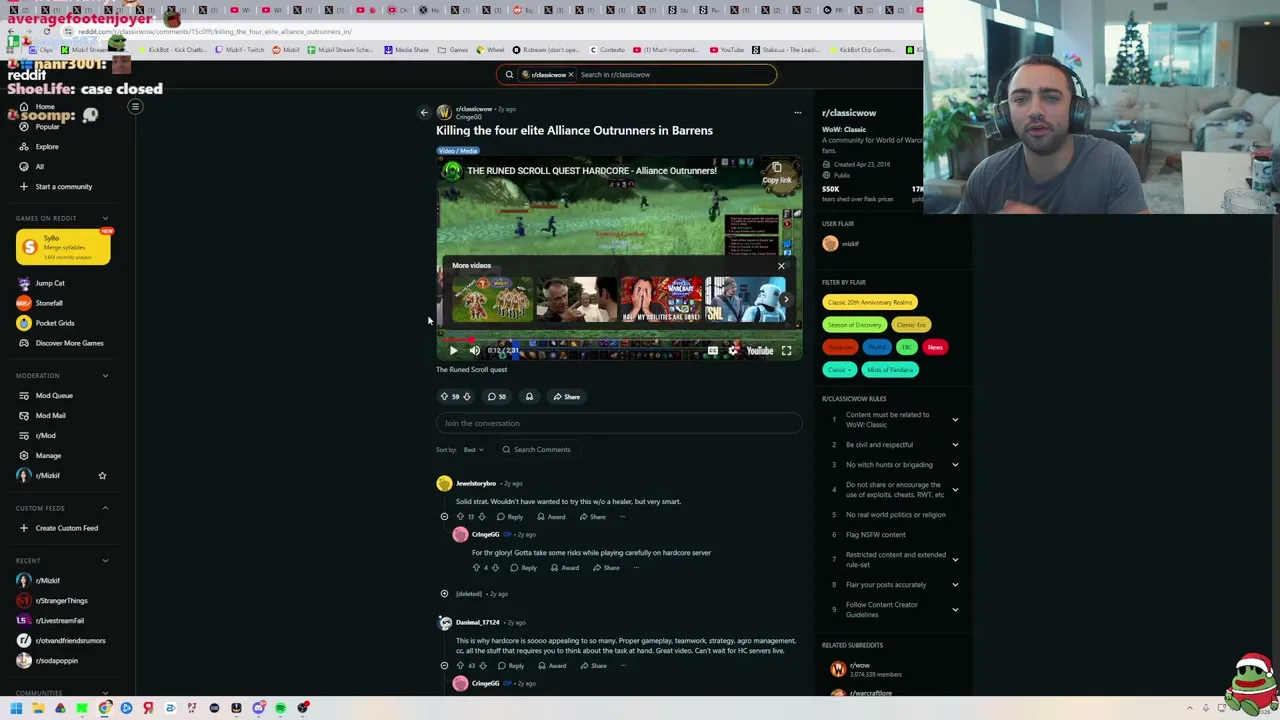Expand rule 7 Restricted content and extended
This screenshot has height=720, width=1280.
tap(955, 560)
